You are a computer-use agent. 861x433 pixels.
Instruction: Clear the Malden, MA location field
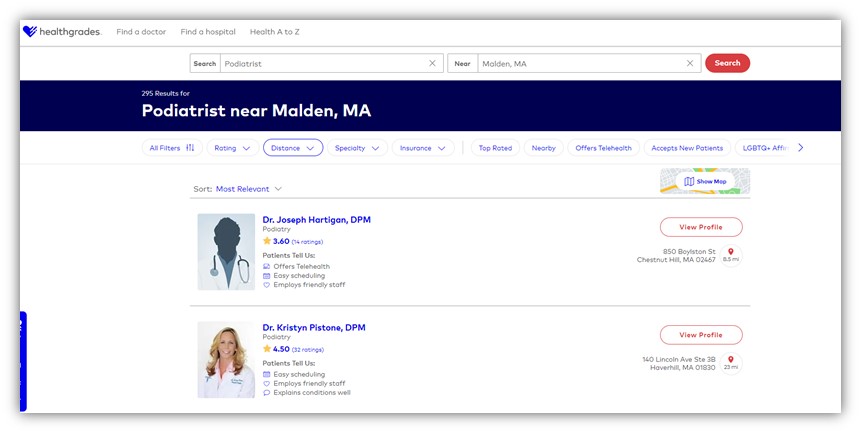point(690,63)
